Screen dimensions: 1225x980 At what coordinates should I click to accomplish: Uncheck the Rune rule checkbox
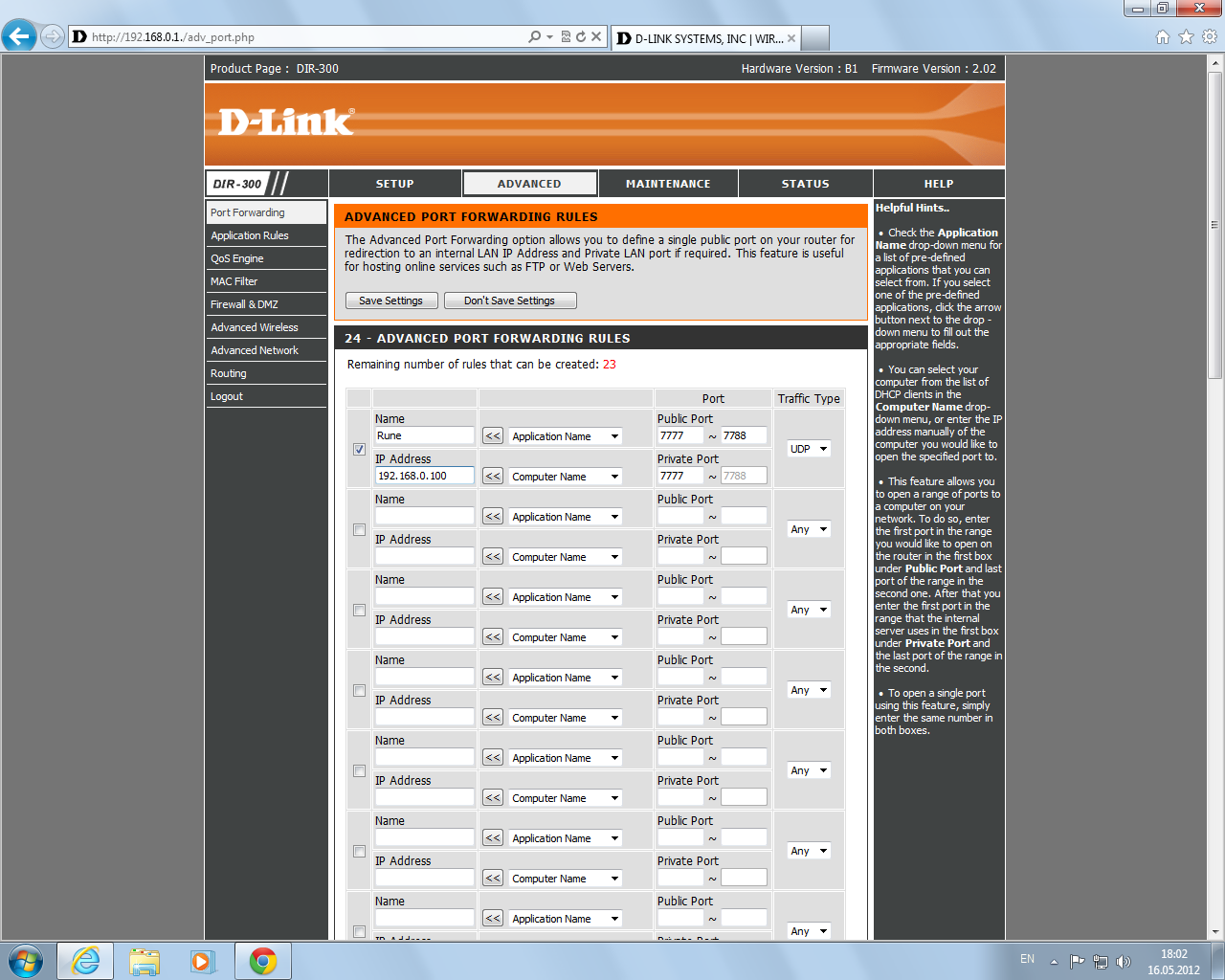pos(359,449)
